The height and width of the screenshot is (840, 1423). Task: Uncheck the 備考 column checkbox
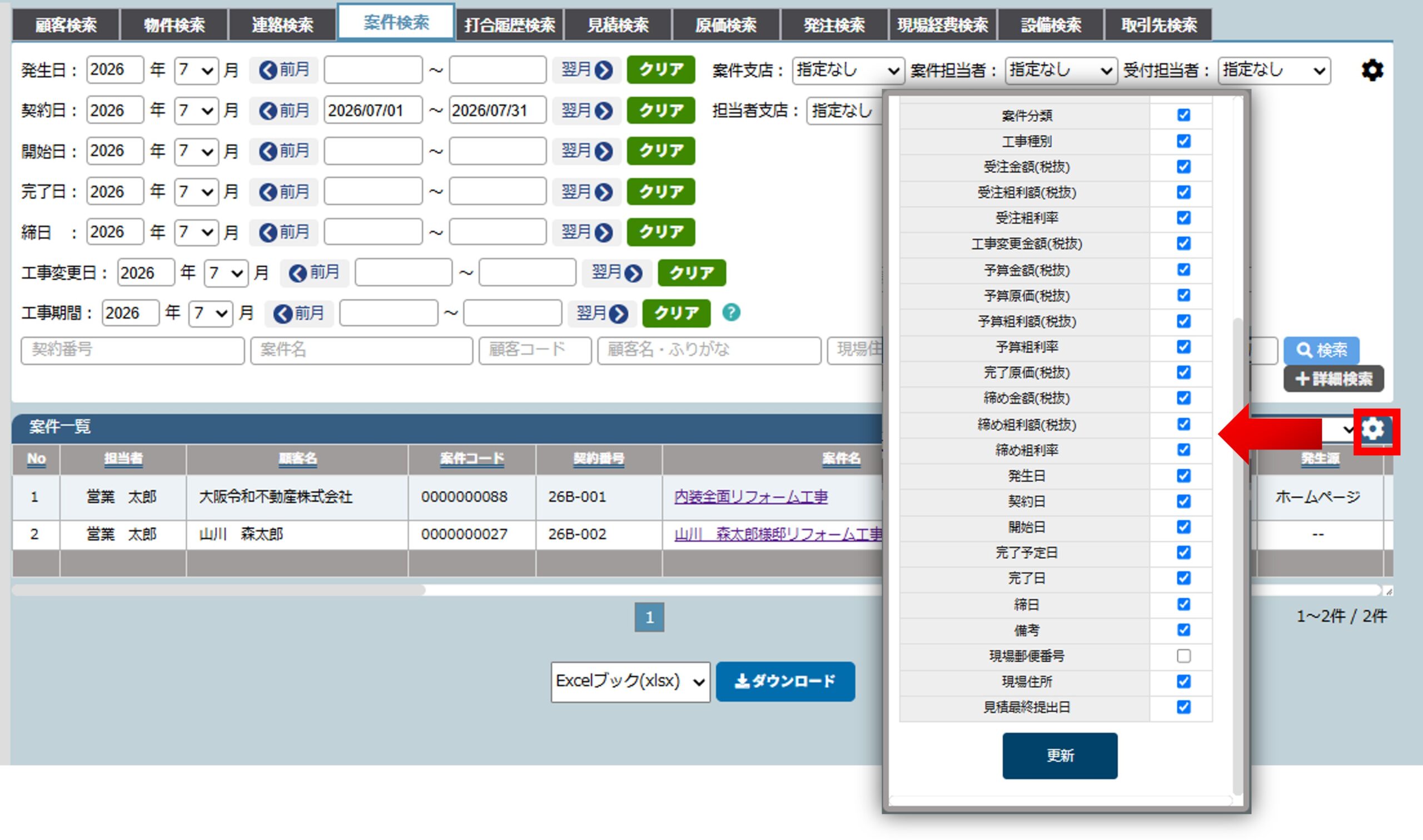pos(1183,630)
